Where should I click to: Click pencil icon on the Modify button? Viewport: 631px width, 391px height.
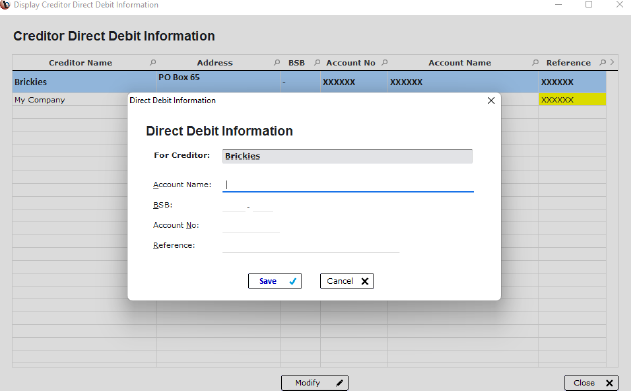coord(340,383)
